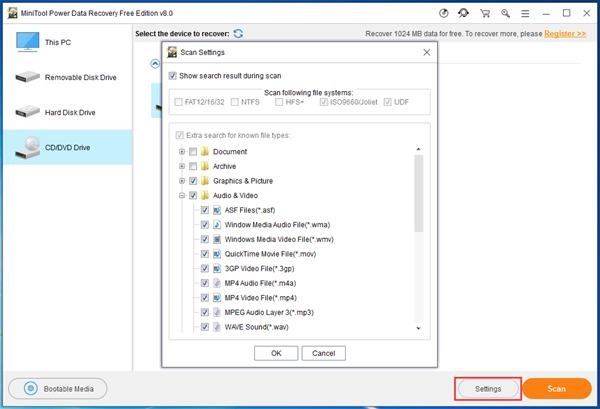This screenshot has height=409, width=600.
Task: Click the MPEG Audio Layer 3 file icon
Action: (217, 312)
